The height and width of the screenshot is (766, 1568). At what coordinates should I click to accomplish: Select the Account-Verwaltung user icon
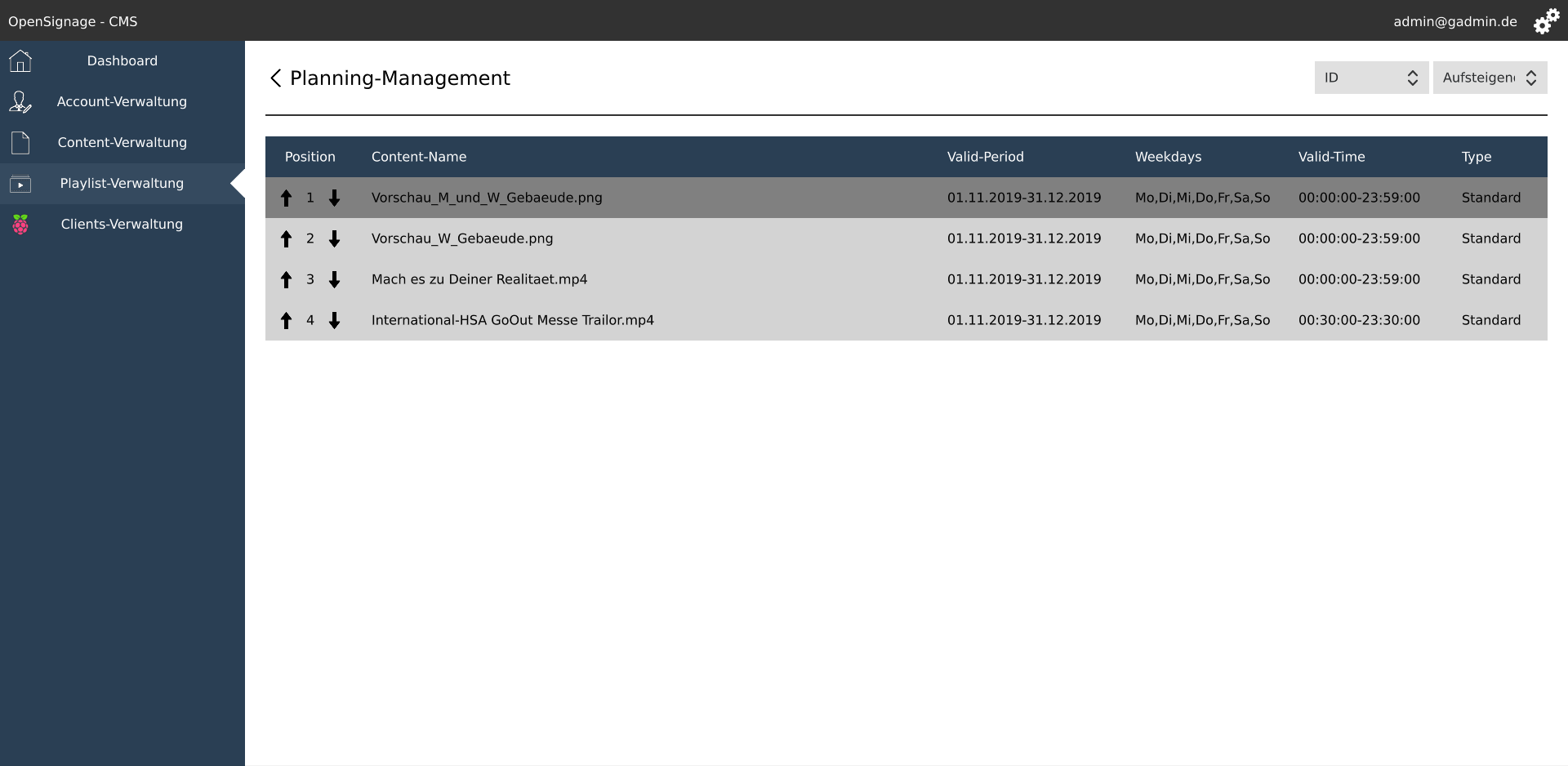[20, 101]
